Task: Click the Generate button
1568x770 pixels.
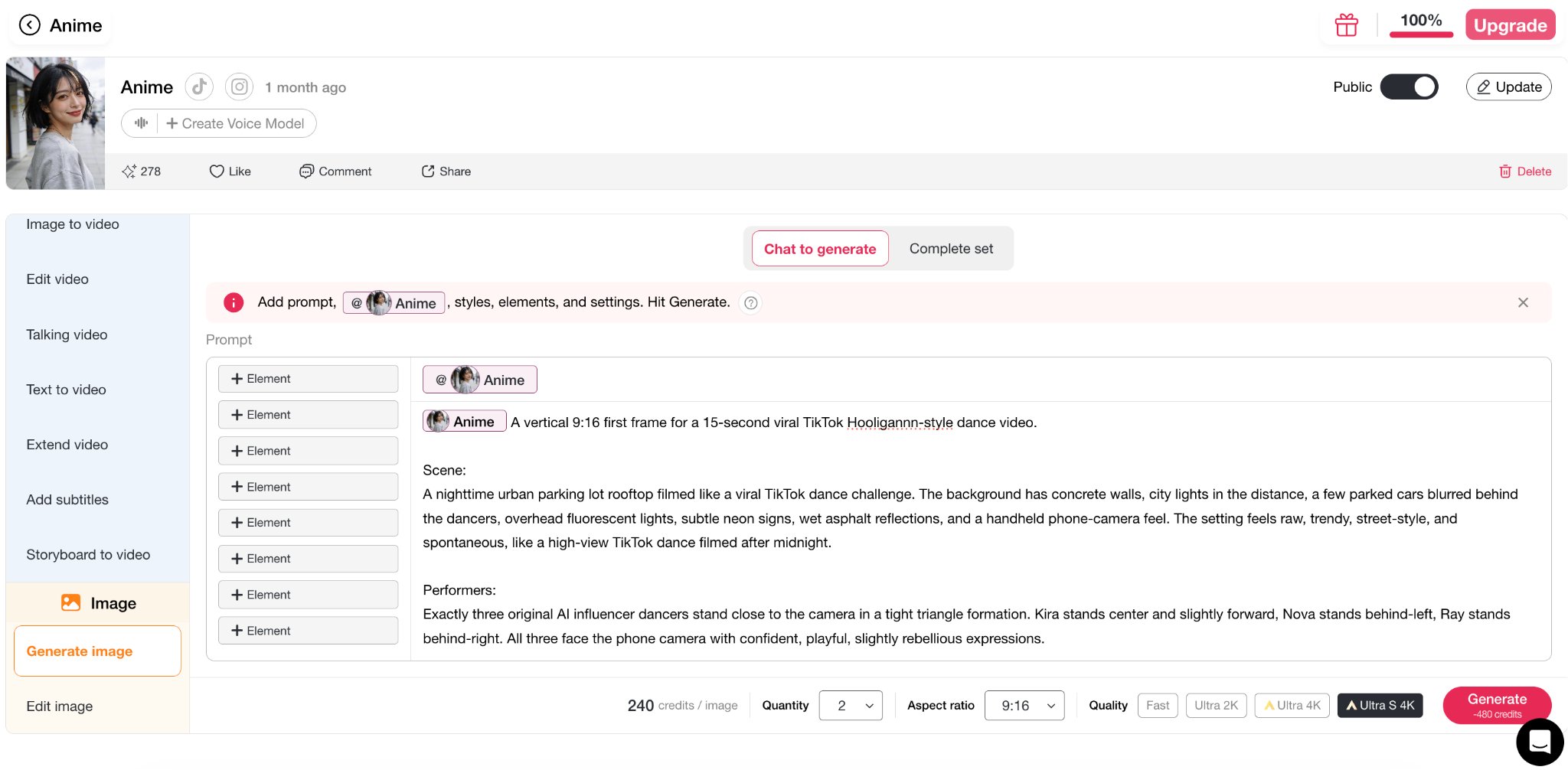Action: click(x=1497, y=705)
